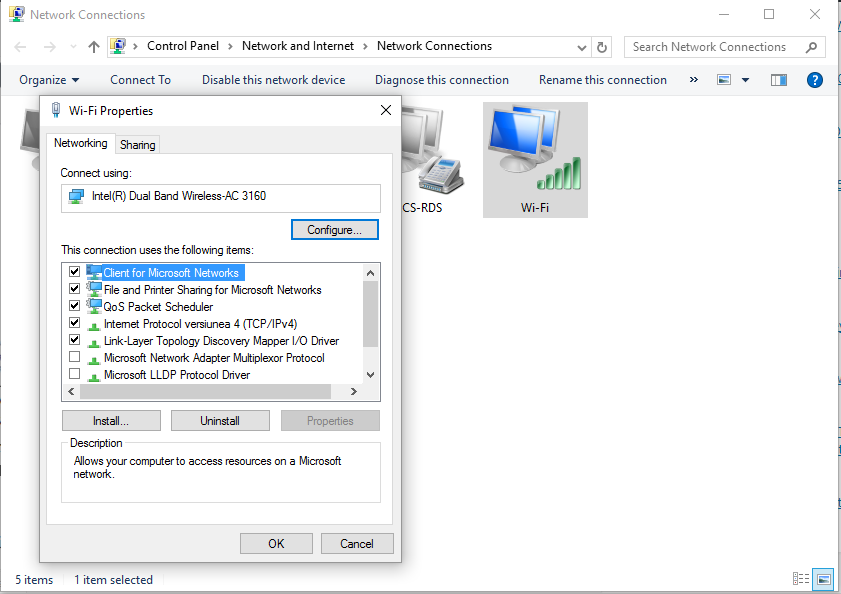
Task: Switch to large icons view in status bar
Action: (824, 578)
